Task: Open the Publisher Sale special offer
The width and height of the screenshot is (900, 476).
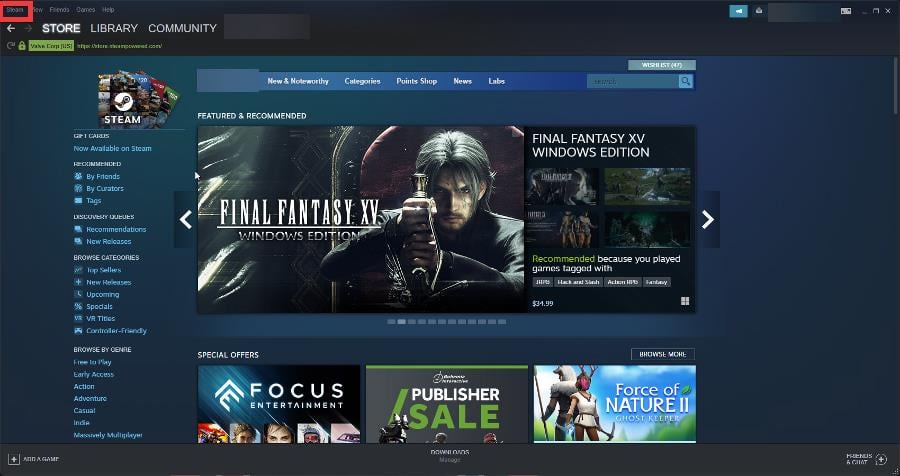Action: 447,404
